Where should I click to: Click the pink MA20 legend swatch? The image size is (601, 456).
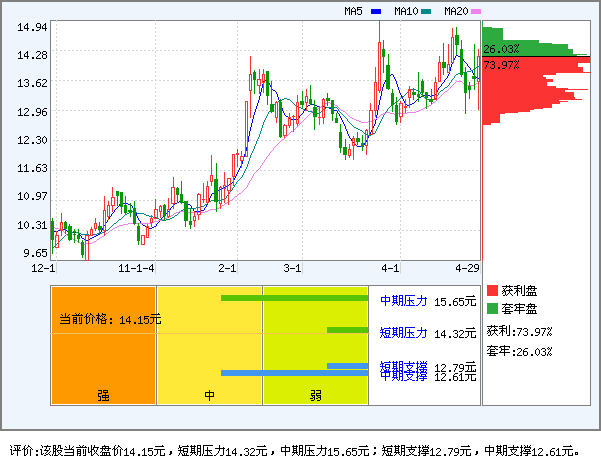[476, 12]
